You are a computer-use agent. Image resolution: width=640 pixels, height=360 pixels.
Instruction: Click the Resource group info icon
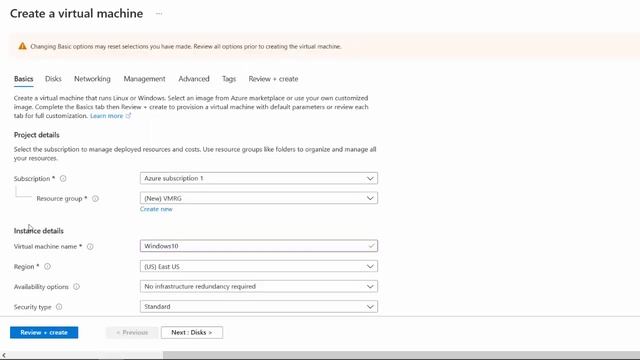point(95,199)
